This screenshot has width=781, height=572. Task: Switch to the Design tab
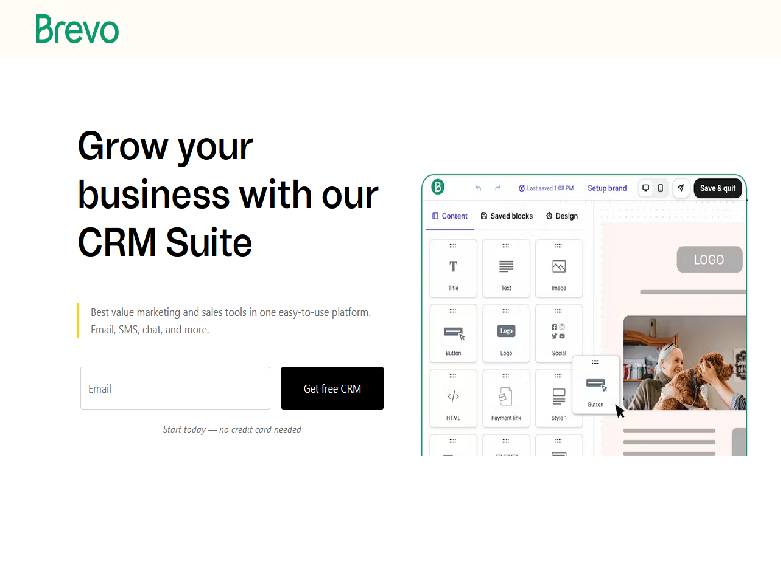[x=562, y=216]
